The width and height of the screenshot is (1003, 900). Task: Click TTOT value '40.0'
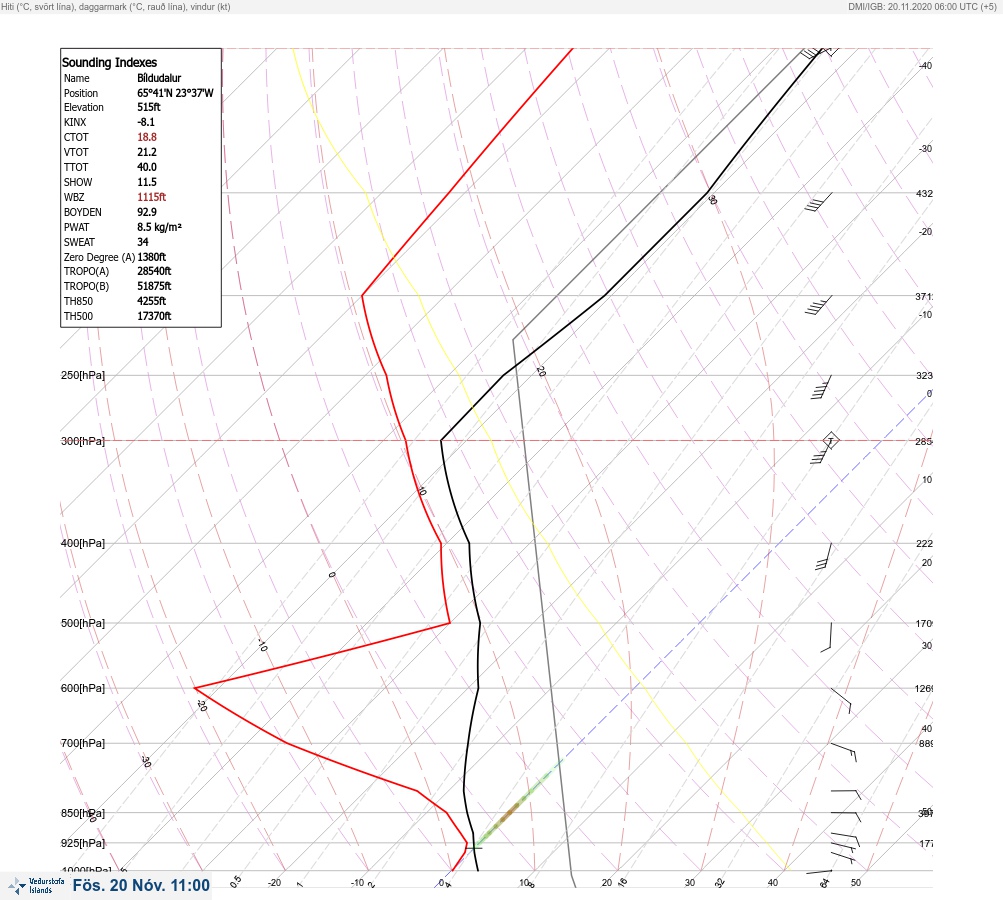pos(146,167)
